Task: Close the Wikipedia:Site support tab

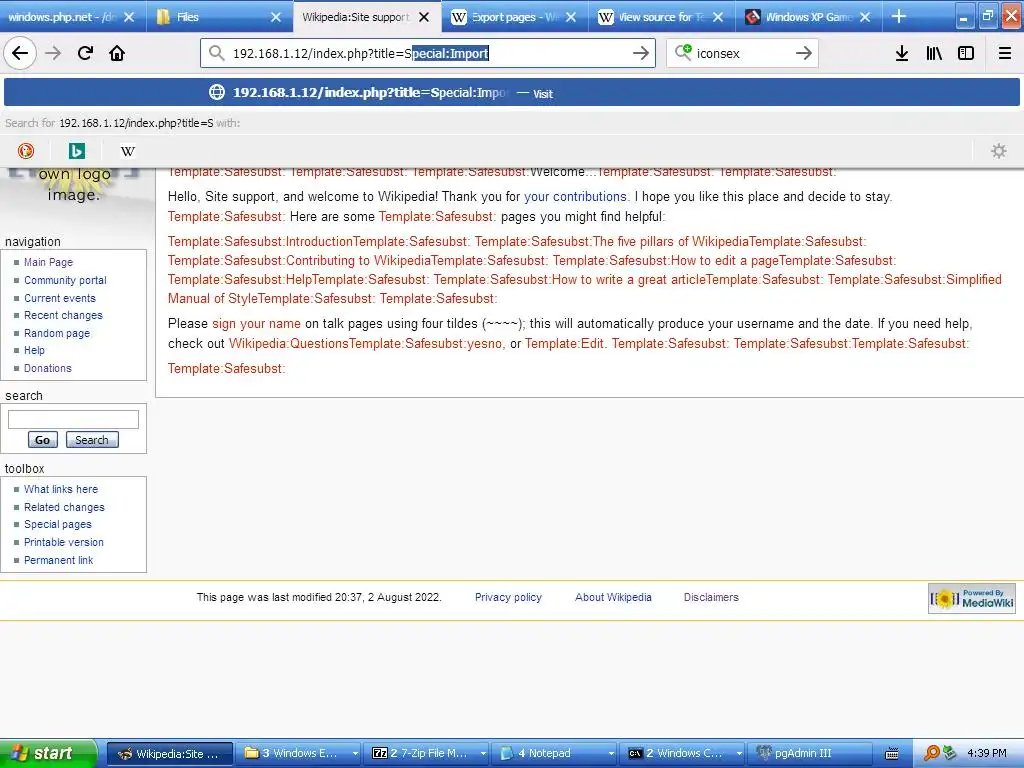Action: 424,17
